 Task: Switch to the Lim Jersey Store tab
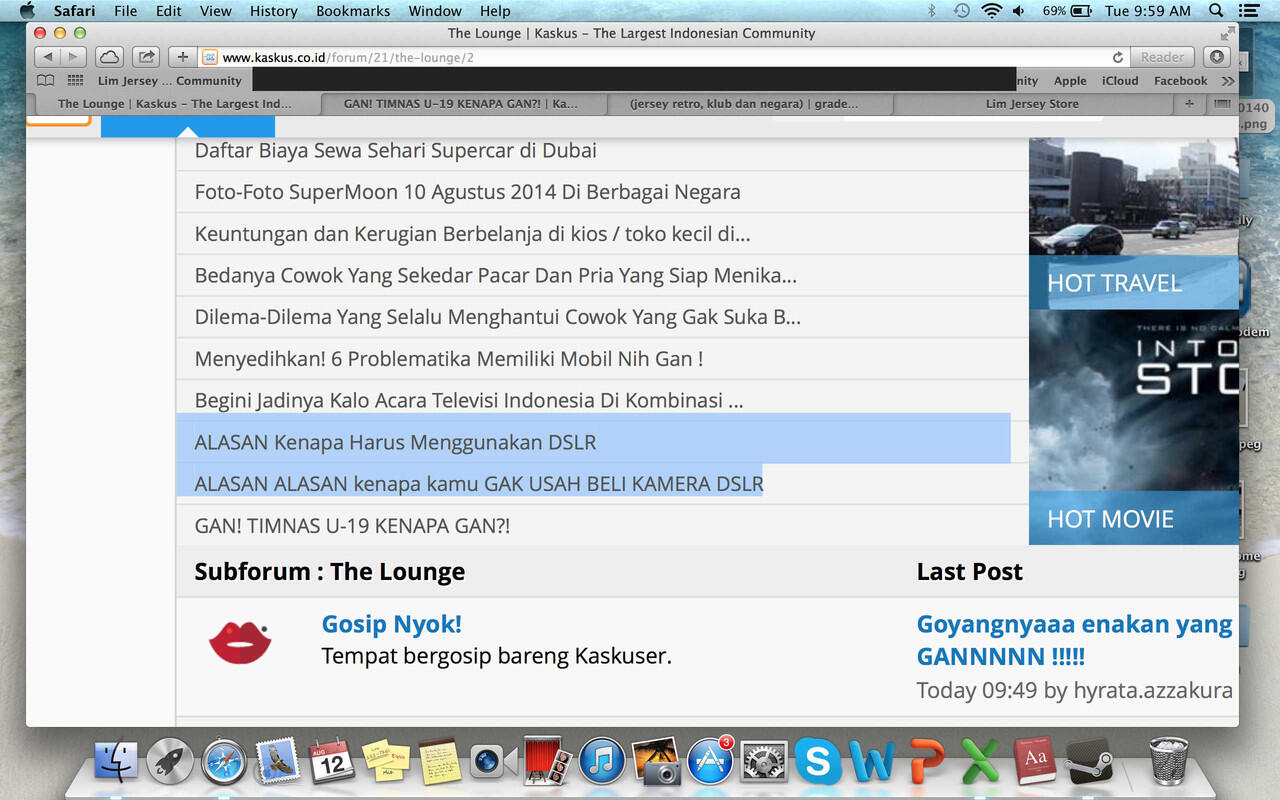point(1032,104)
